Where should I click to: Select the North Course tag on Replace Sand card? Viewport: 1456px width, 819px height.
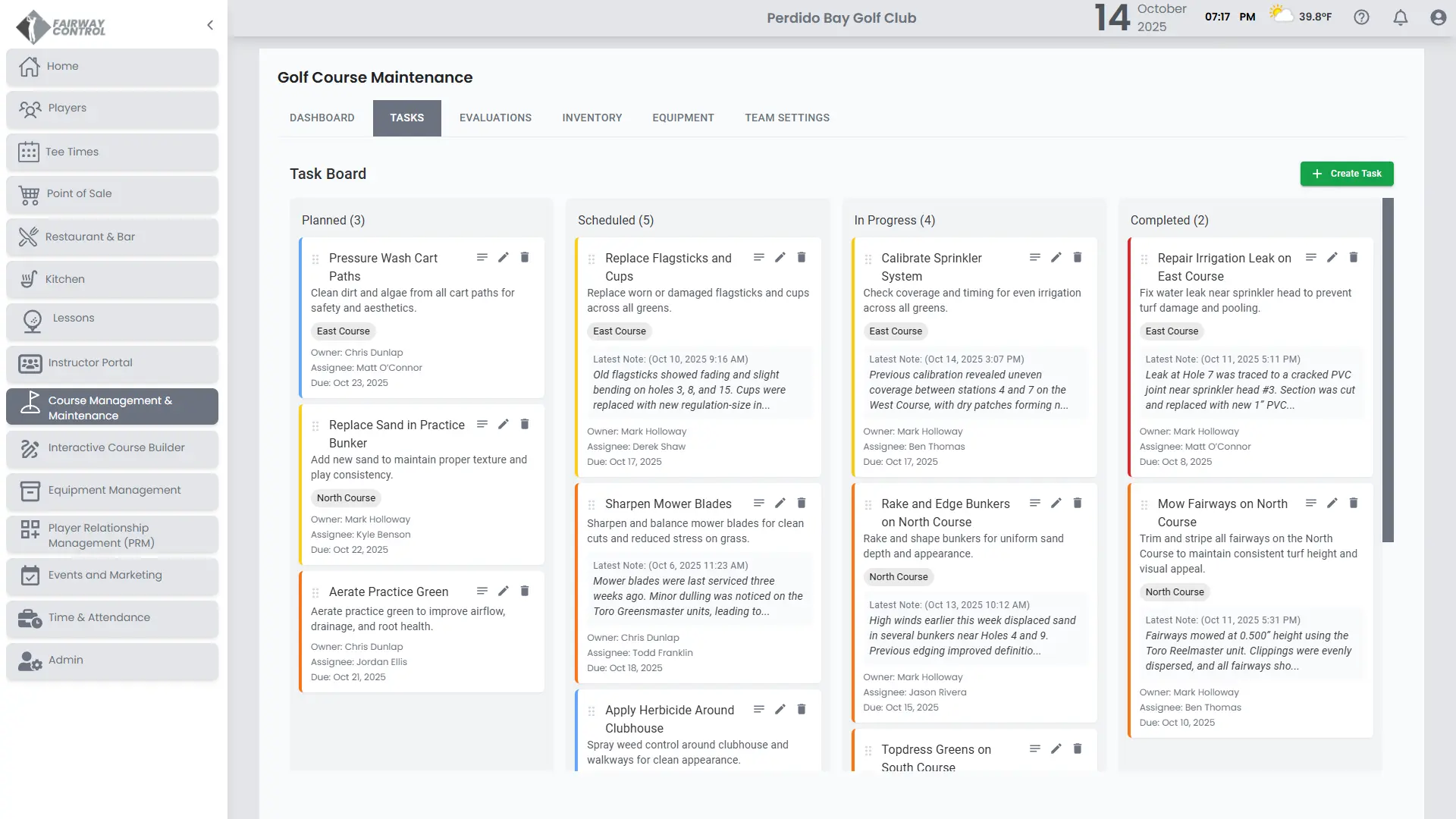(346, 498)
